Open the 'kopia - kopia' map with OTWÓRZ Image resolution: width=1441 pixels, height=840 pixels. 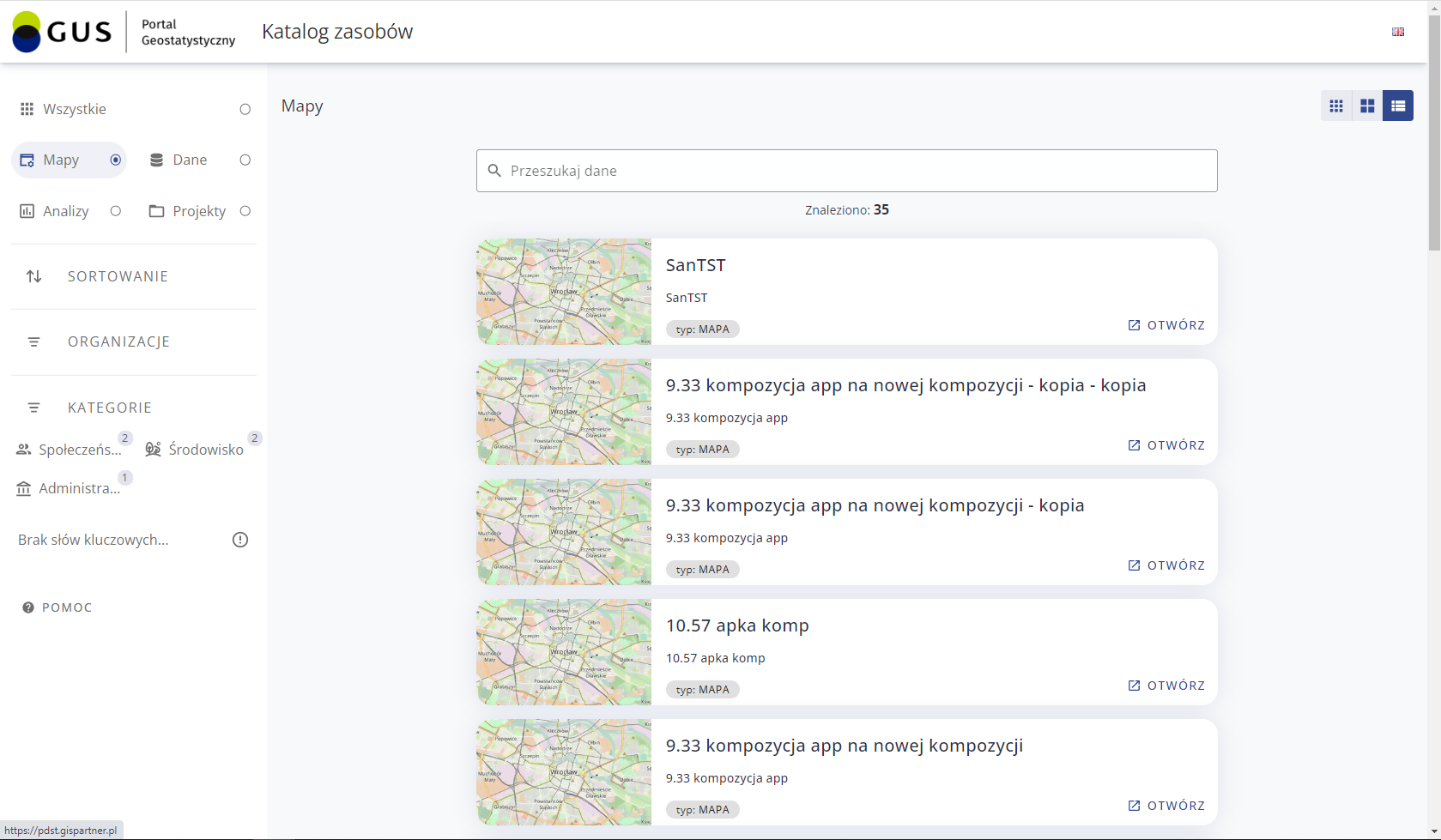click(1166, 445)
